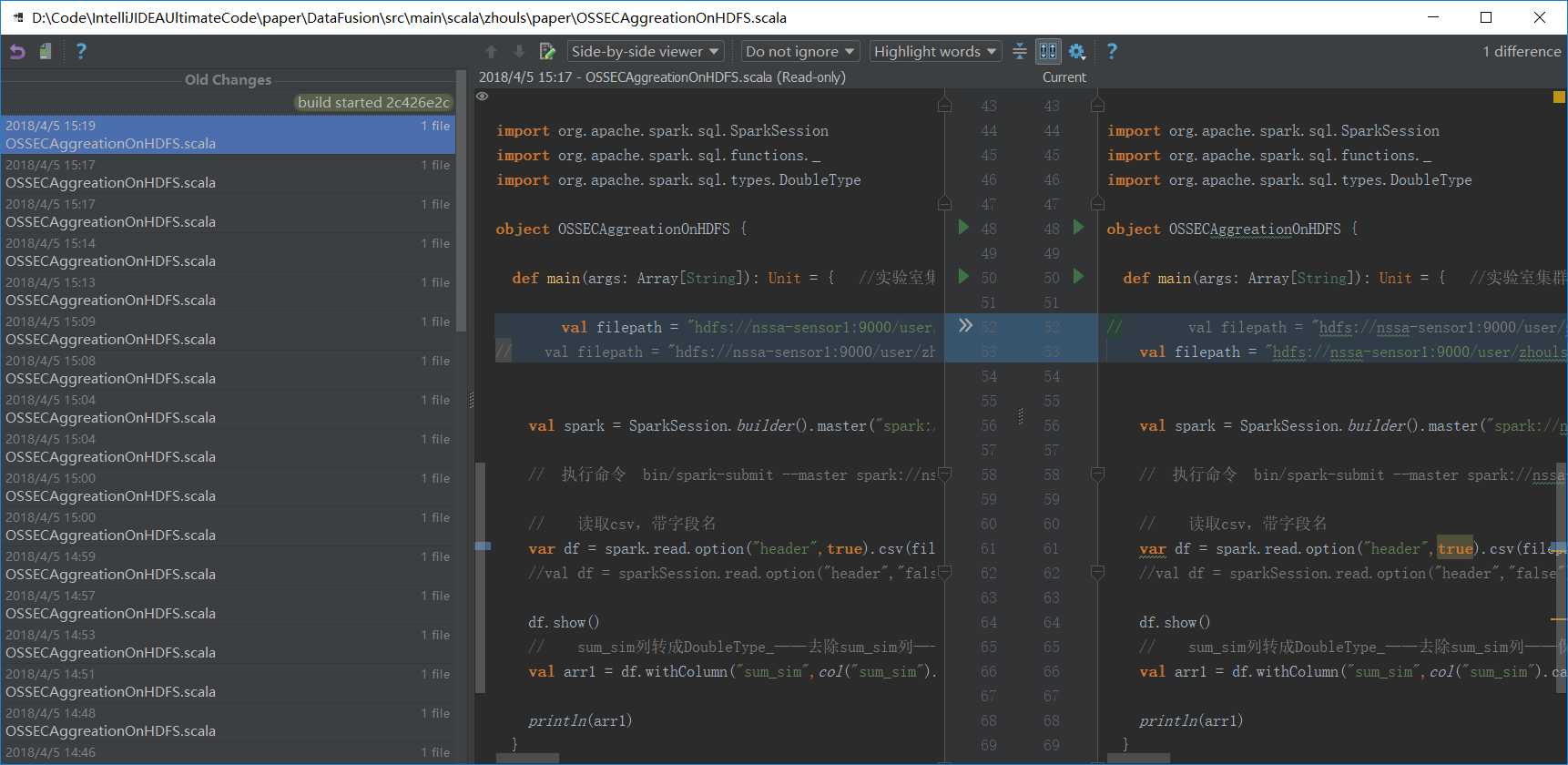Screen dimensions: 1568x765
Task: Select the 2018/4/5 14:51 revision
Action: coord(228,683)
